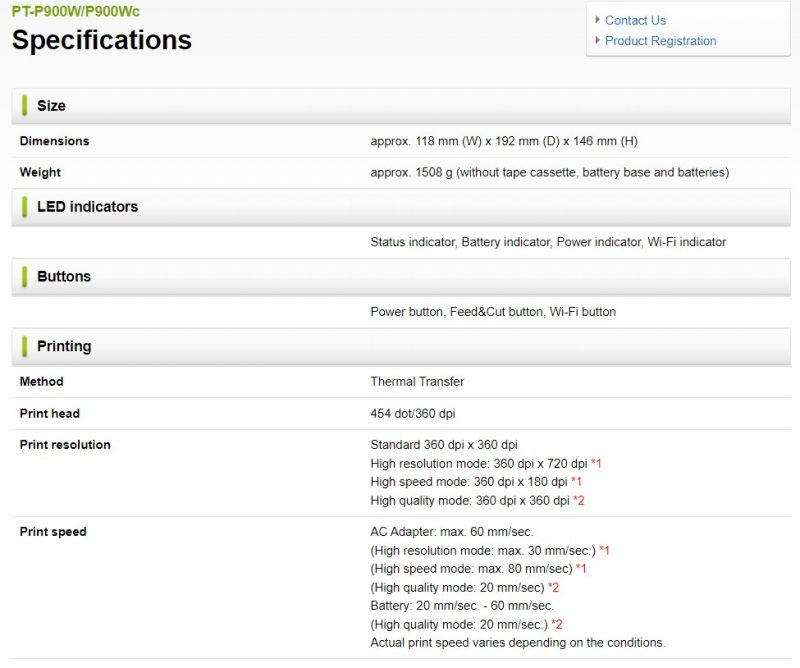
Task: Select the 454 dot/360 dpi value
Action: pos(412,413)
